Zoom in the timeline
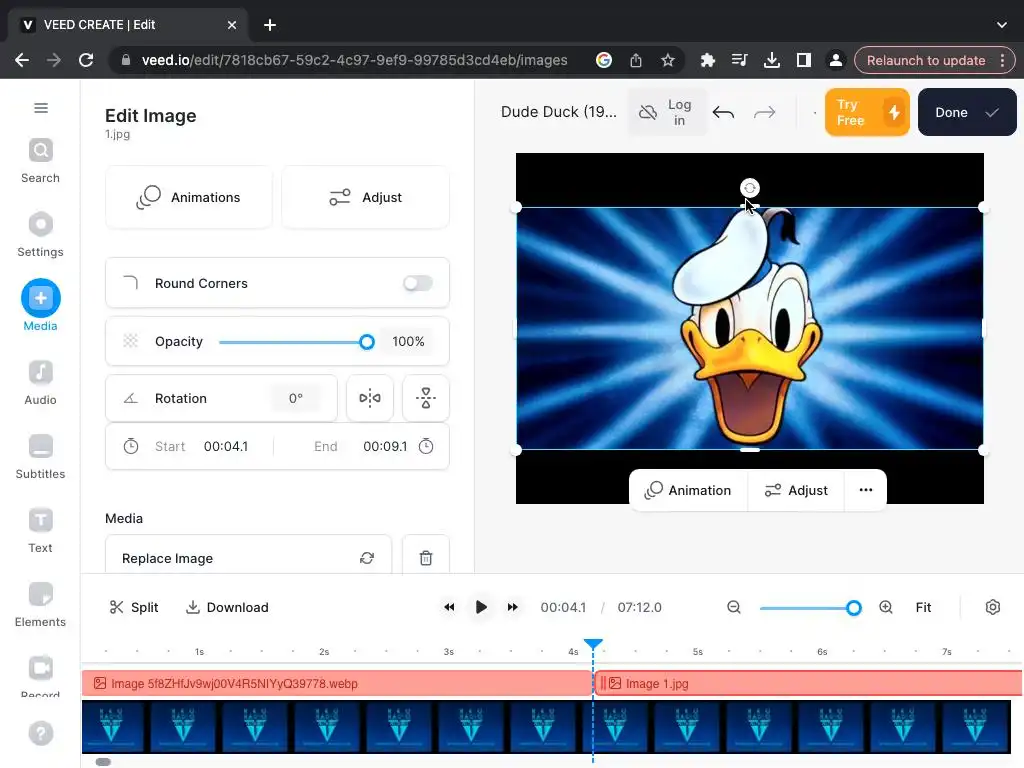 click(886, 607)
